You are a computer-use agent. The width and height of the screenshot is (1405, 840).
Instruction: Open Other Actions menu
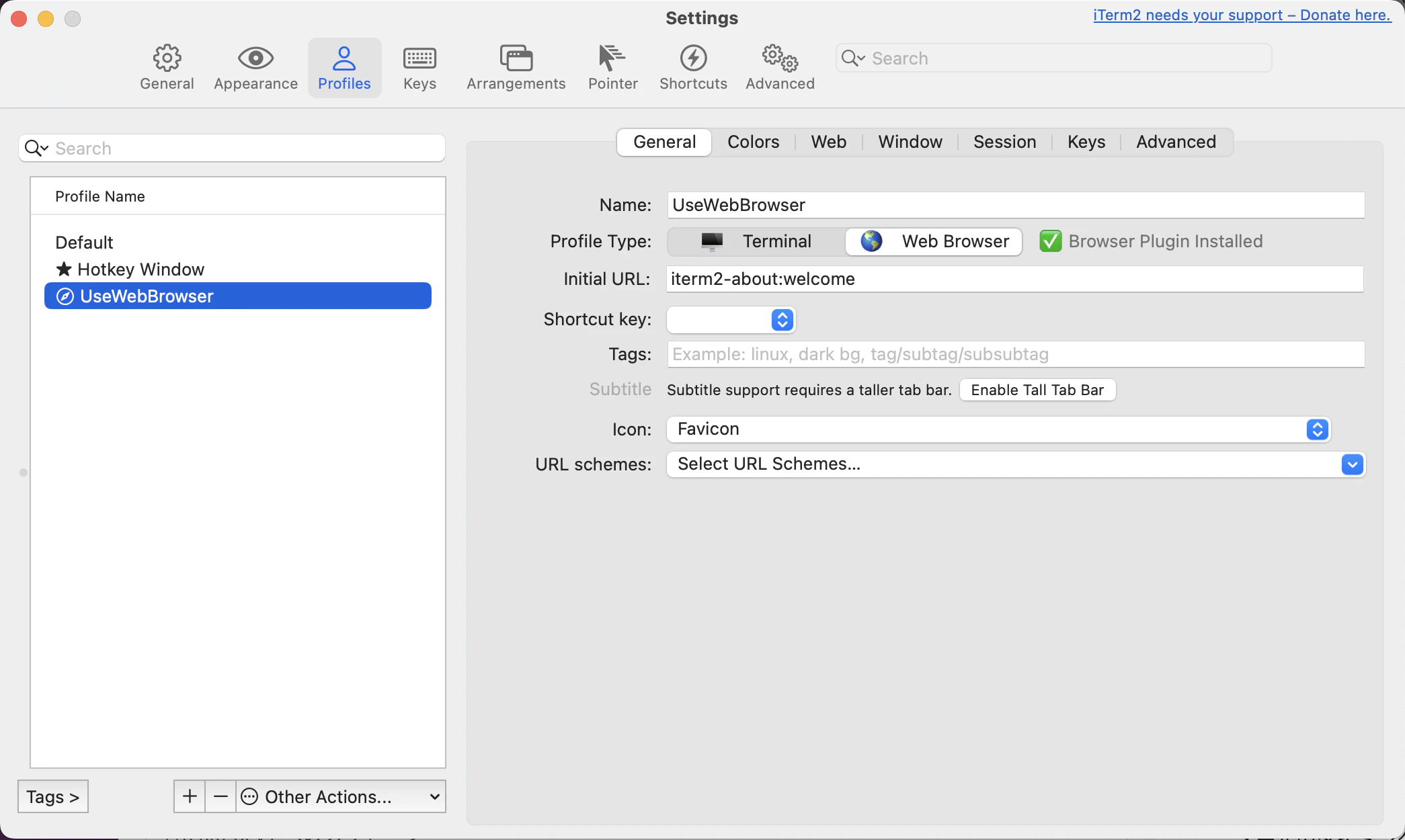tap(341, 796)
